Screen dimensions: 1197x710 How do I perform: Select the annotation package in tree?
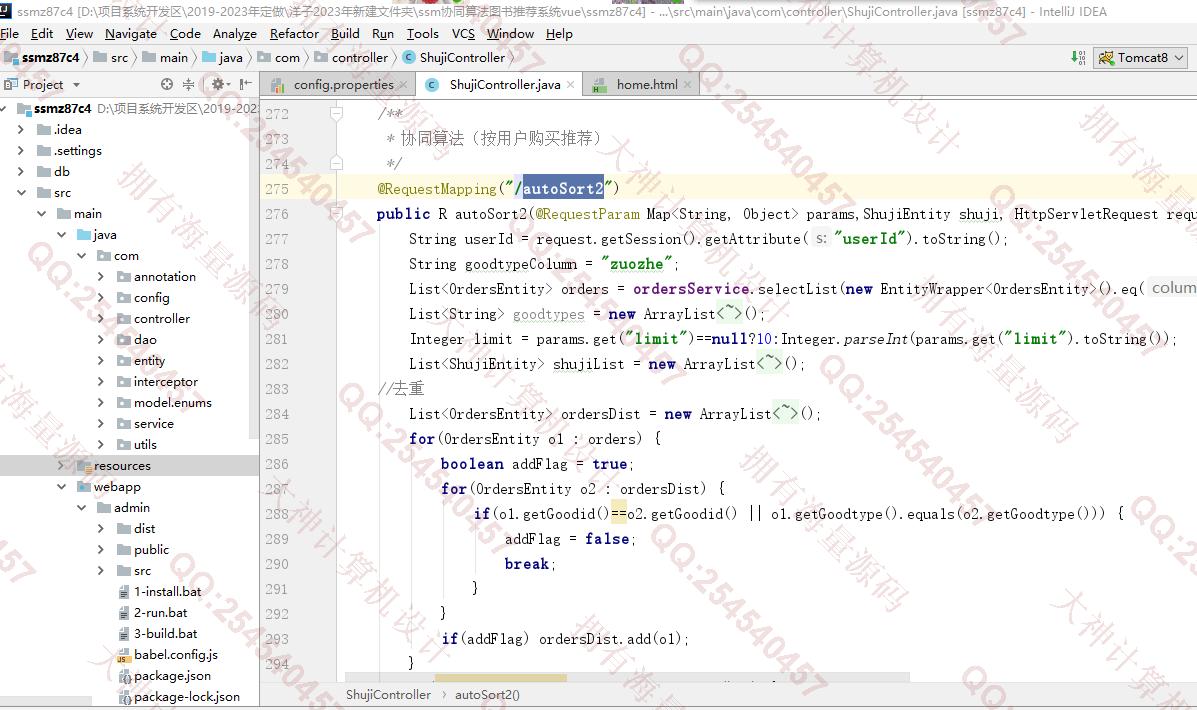pos(165,276)
